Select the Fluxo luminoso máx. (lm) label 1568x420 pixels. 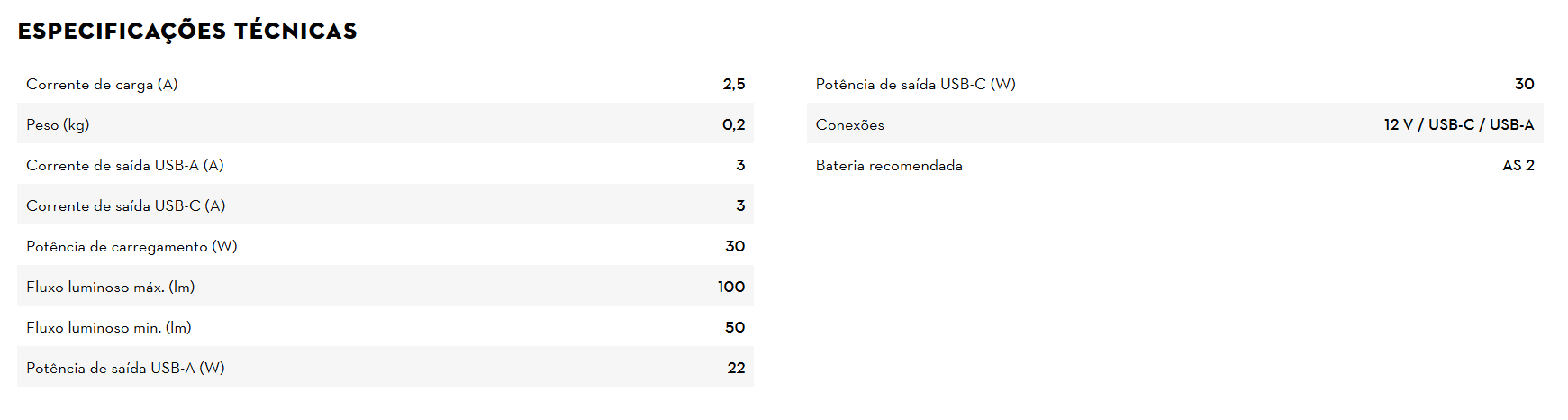pos(111,287)
